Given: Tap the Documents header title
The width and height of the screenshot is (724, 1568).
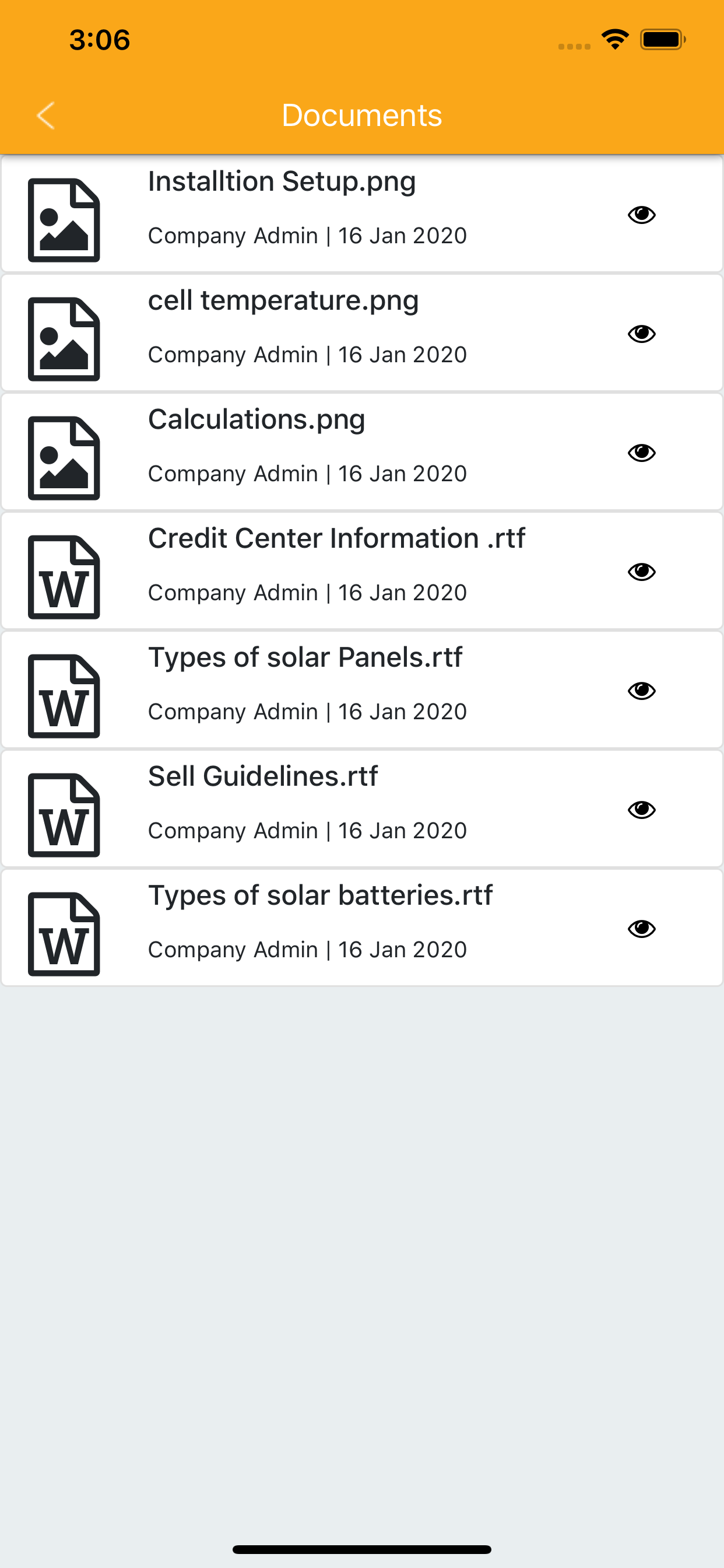Looking at the screenshot, I should pyautogui.click(x=362, y=116).
